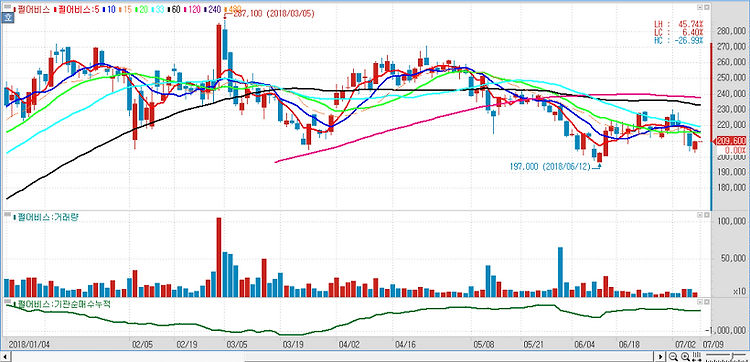Close the 기관순매수누적 panel
Screen dimensions: 750x362
click(706, 303)
